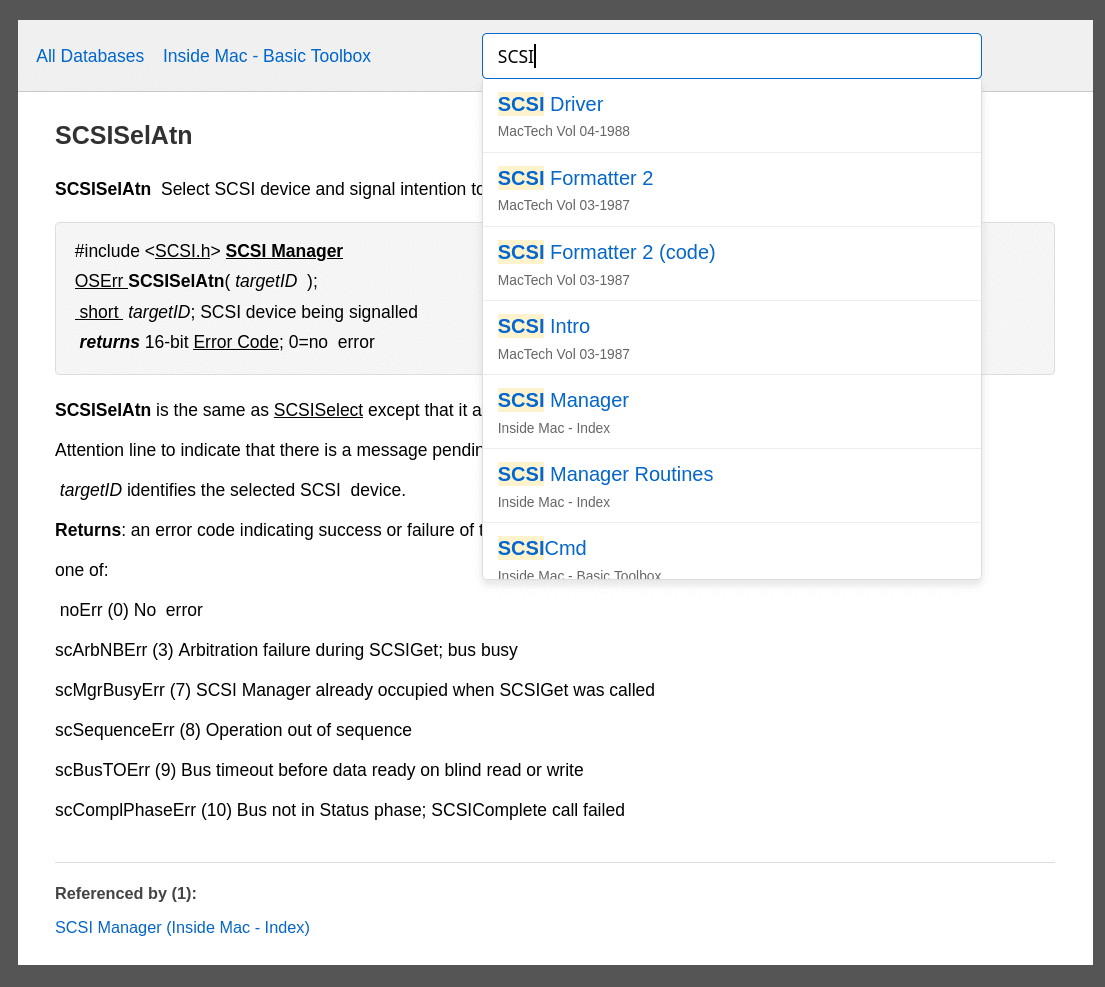This screenshot has height=987, width=1105.
Task: Click the SCSISelAtn page heading
Action: pyautogui.click(x=124, y=135)
